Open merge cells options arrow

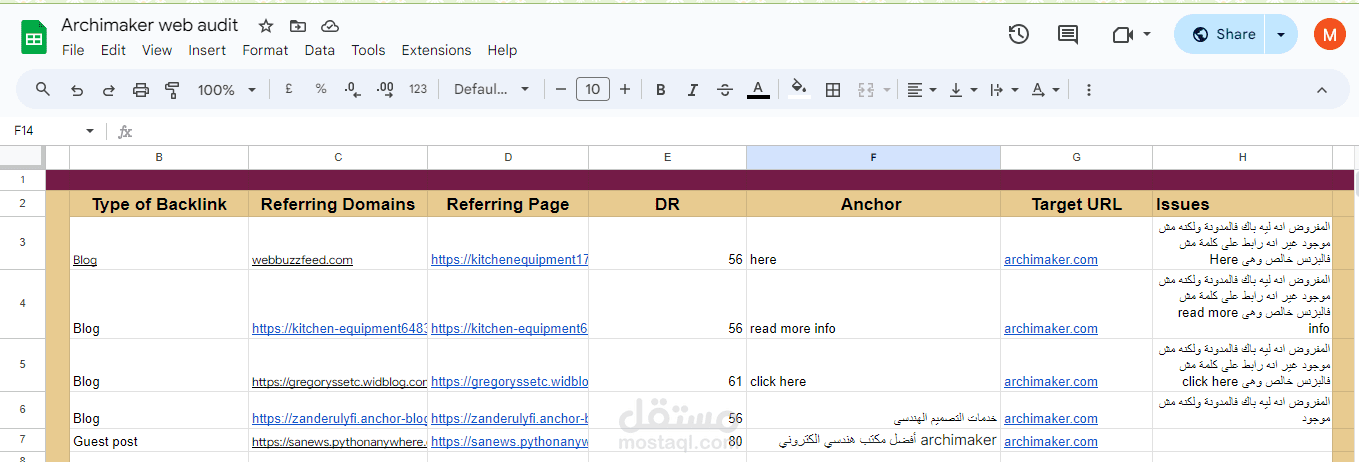tap(887, 90)
